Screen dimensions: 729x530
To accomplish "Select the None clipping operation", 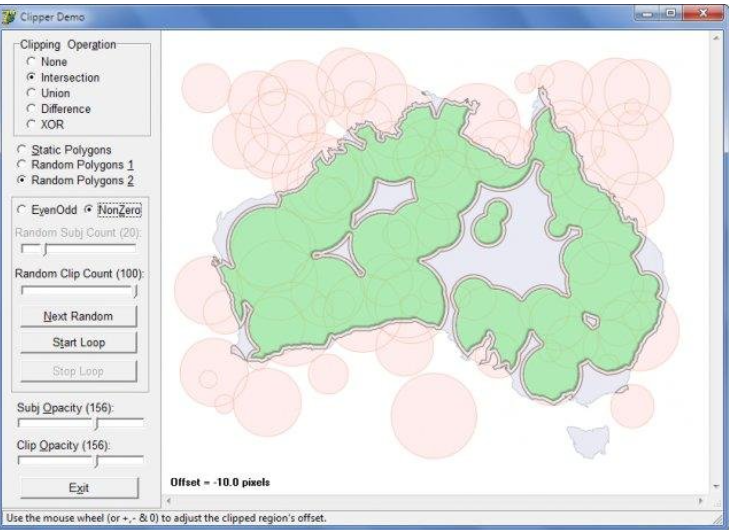I will coord(32,62).
